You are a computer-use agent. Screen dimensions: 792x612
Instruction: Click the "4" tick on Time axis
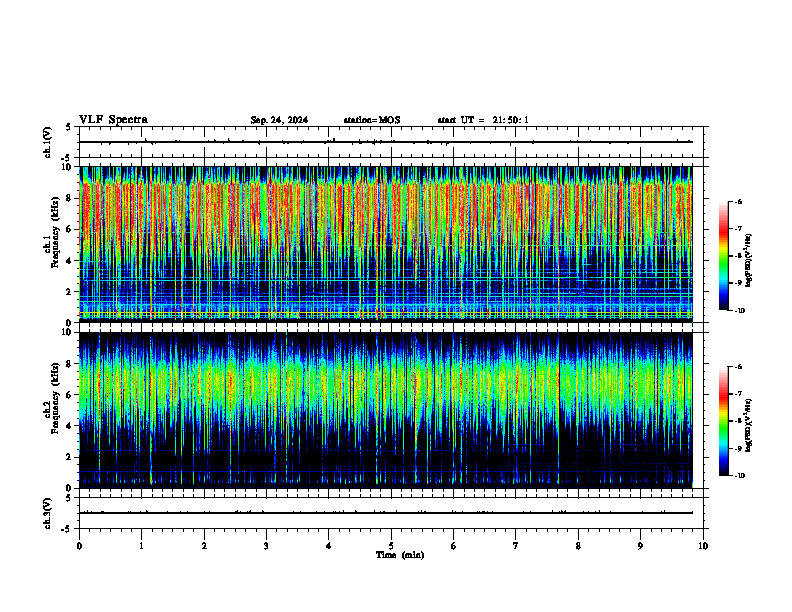coord(329,546)
